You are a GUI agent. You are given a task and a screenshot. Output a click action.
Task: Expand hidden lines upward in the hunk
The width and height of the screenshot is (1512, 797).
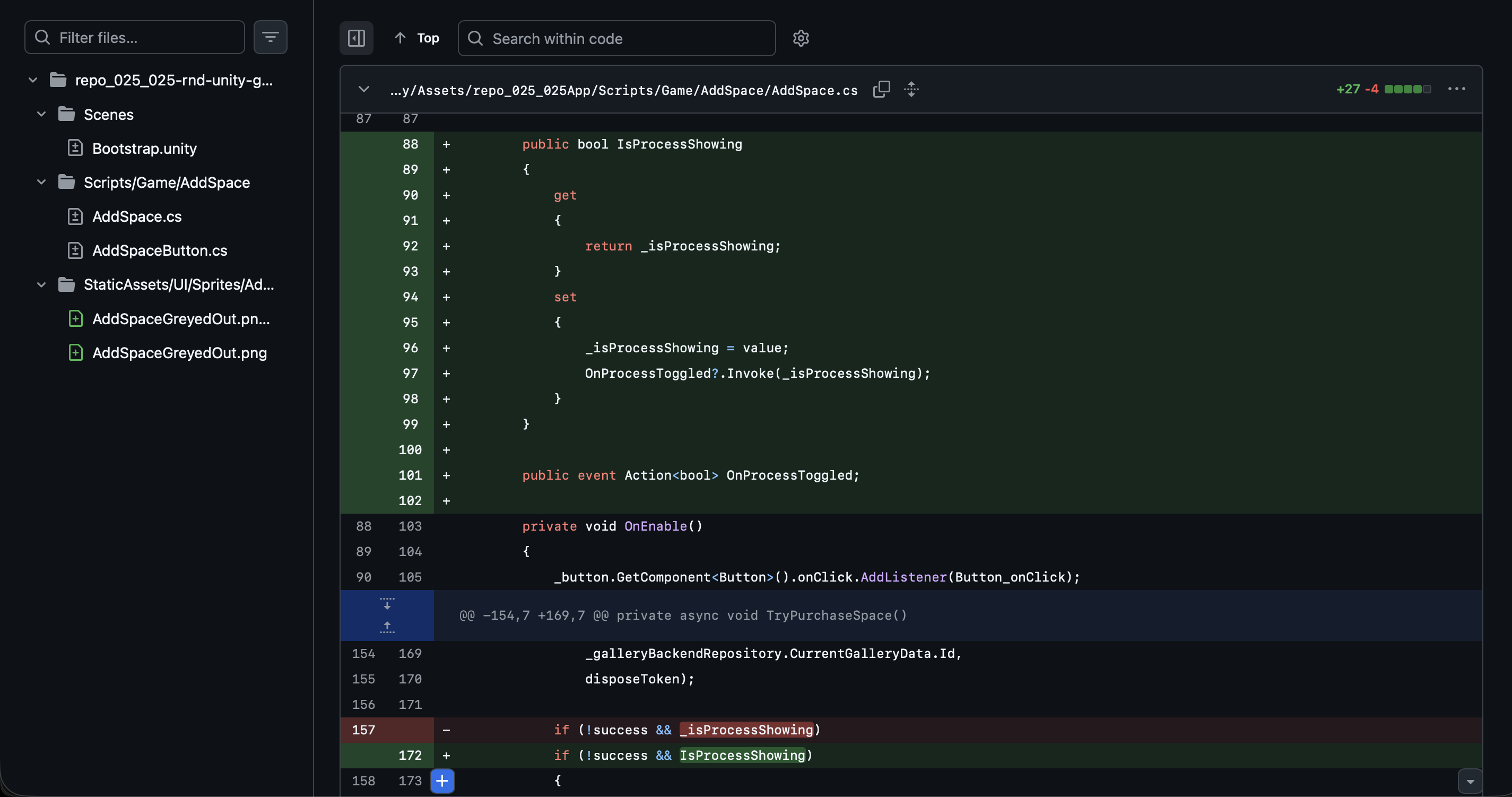[x=387, y=627]
